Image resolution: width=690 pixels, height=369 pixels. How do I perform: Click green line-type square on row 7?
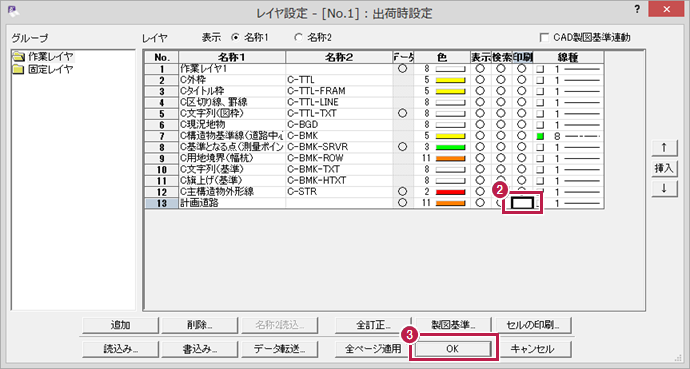click(x=540, y=136)
